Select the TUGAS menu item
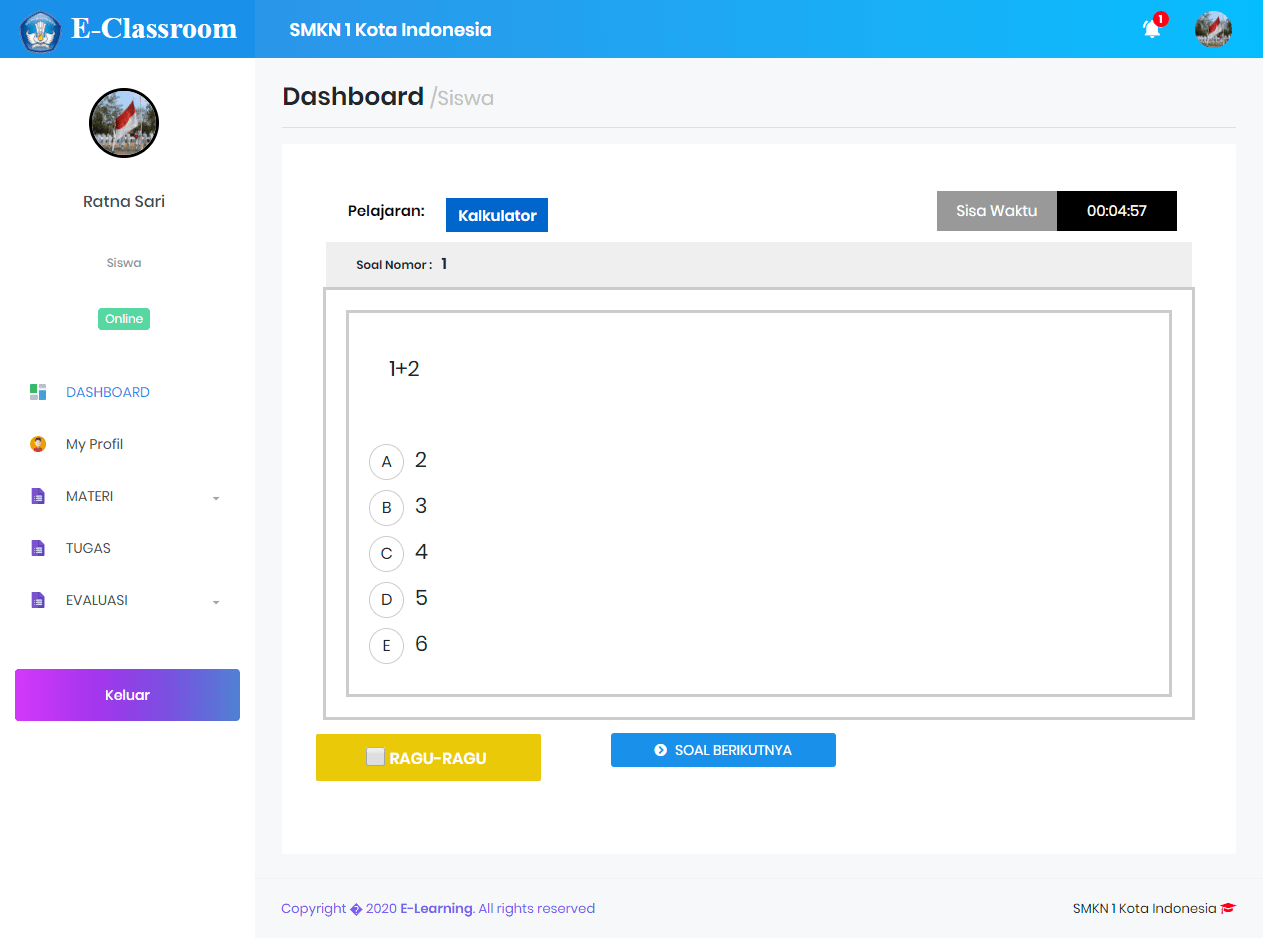The image size is (1263, 938). tap(86, 548)
